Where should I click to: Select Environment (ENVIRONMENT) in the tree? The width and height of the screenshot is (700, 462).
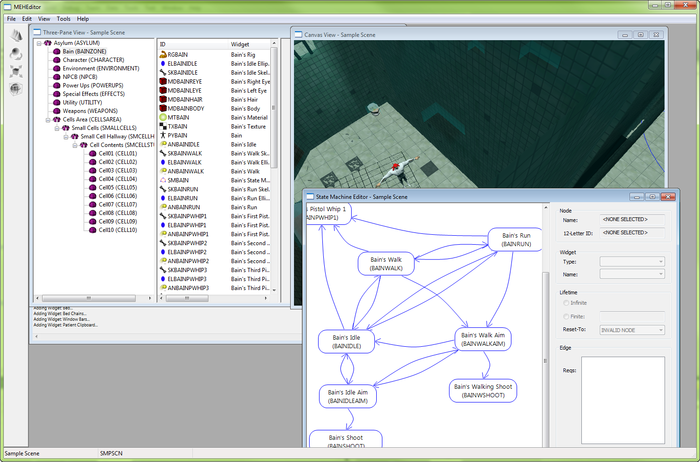tap(101, 68)
